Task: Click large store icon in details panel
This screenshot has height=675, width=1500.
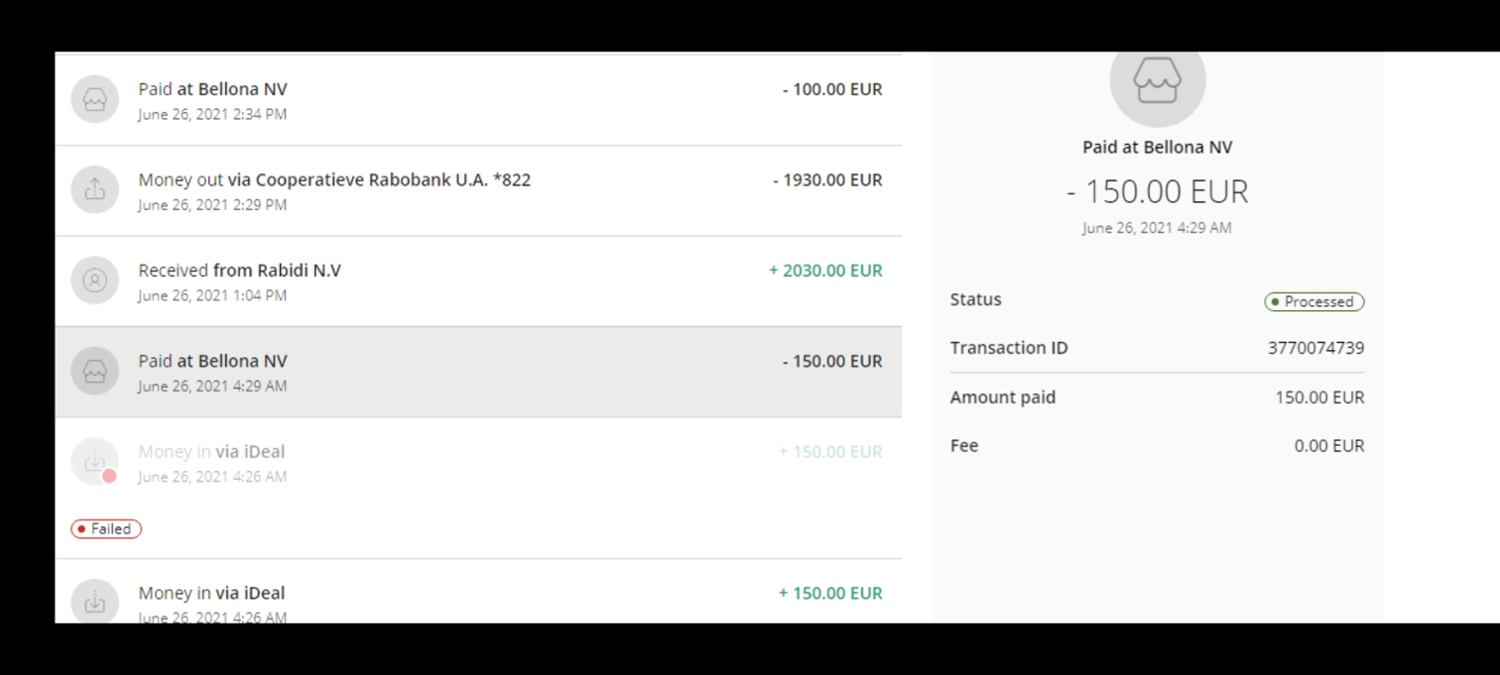Action: click(1157, 82)
